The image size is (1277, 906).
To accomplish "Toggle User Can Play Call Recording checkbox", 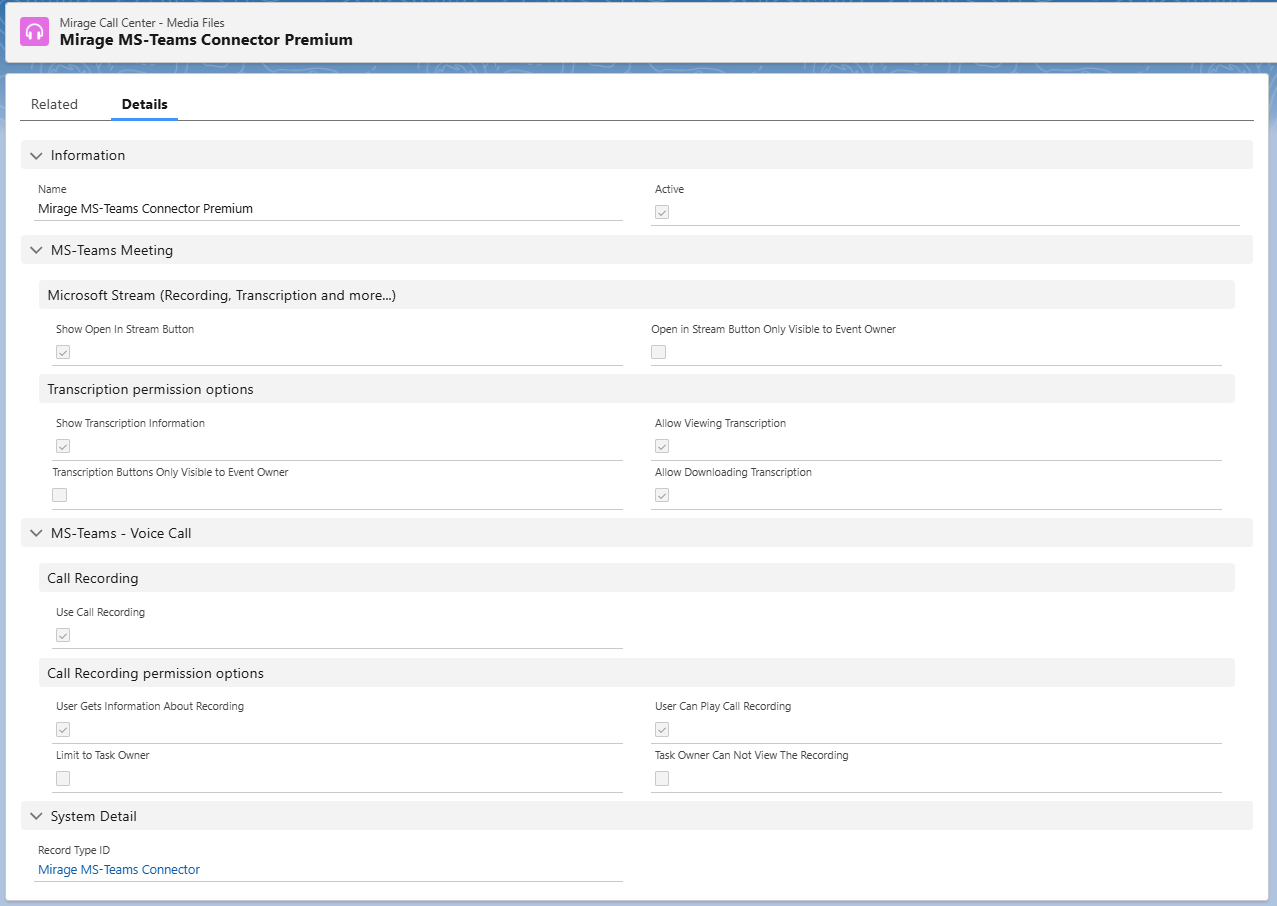I will pos(662,729).
